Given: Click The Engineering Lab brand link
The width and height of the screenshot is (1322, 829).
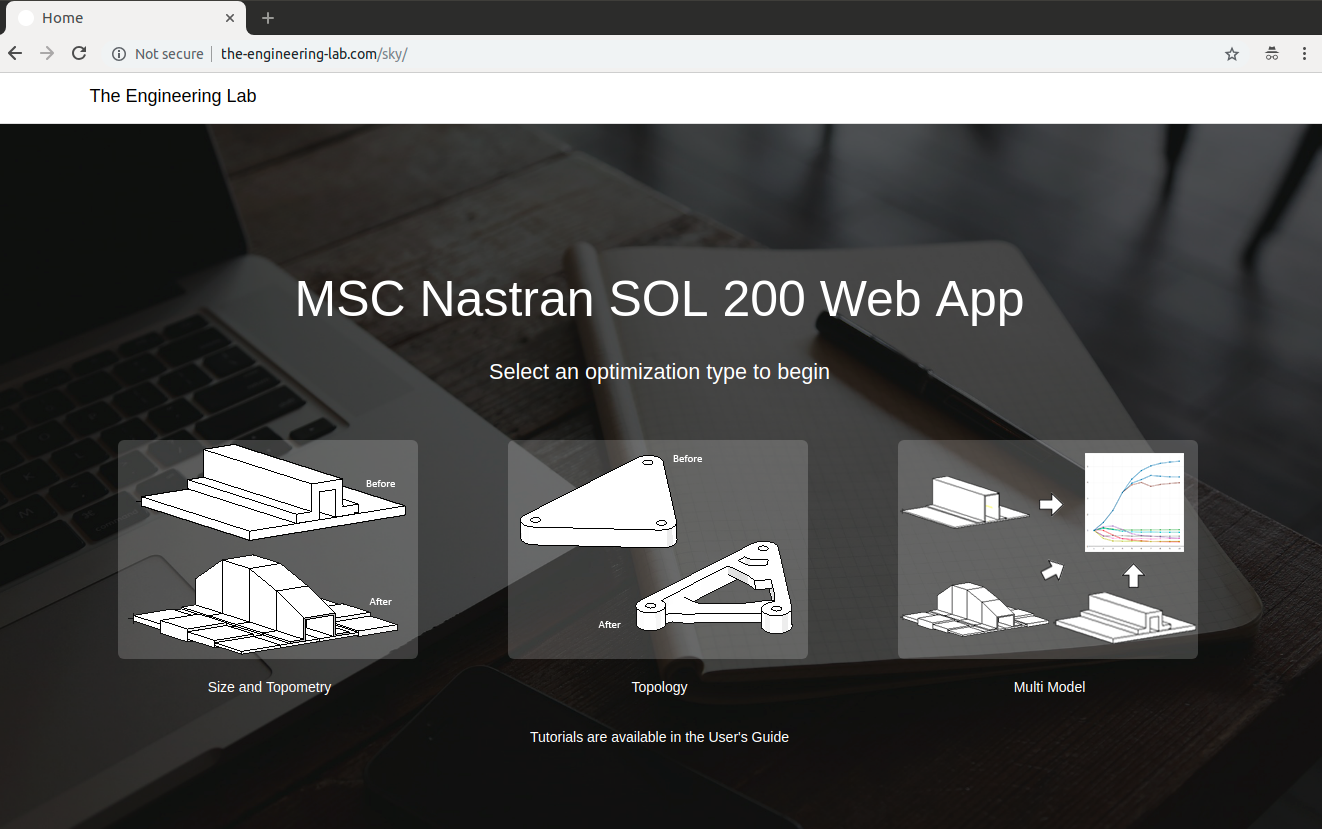Looking at the screenshot, I should coord(173,96).
